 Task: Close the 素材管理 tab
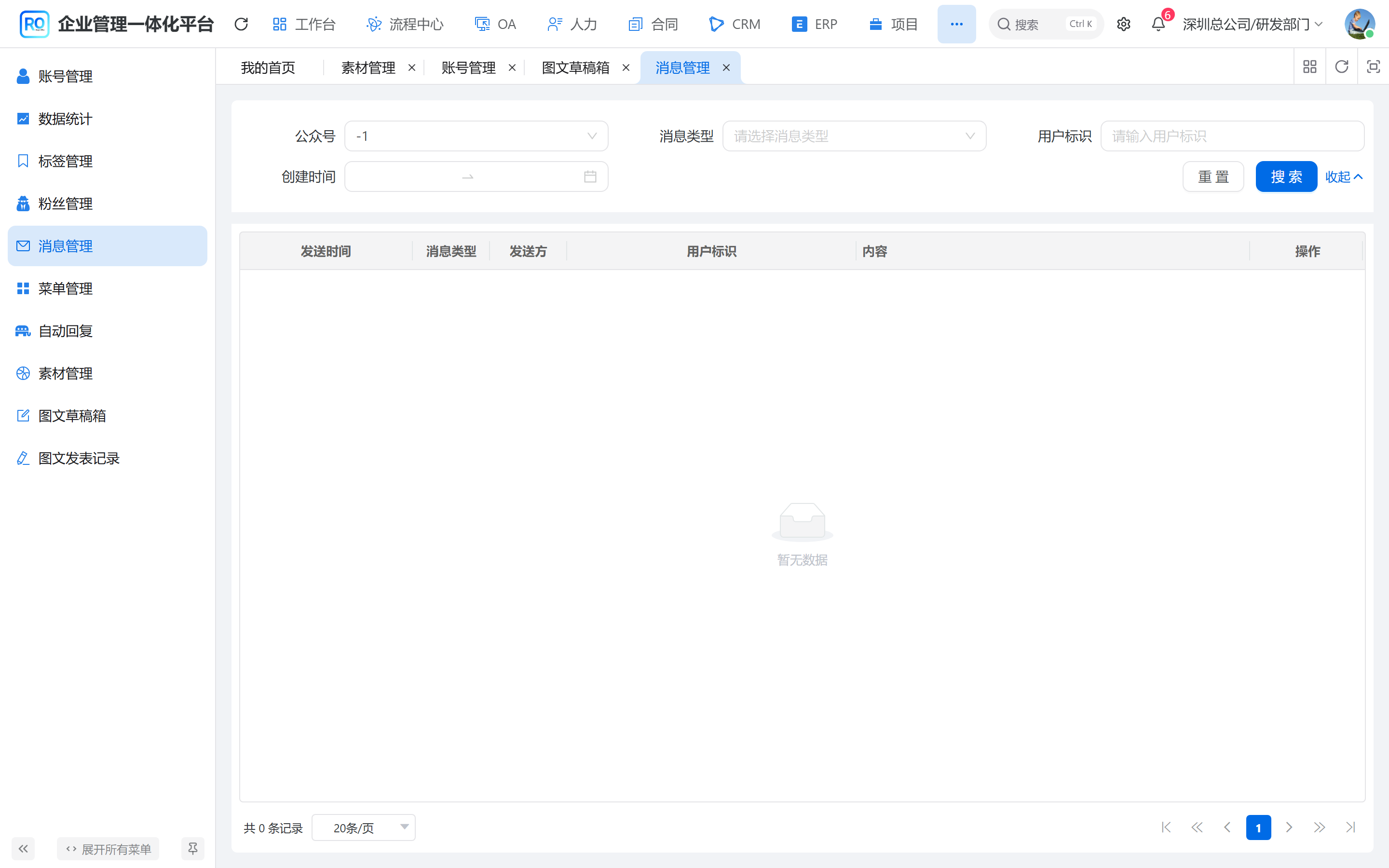411,68
